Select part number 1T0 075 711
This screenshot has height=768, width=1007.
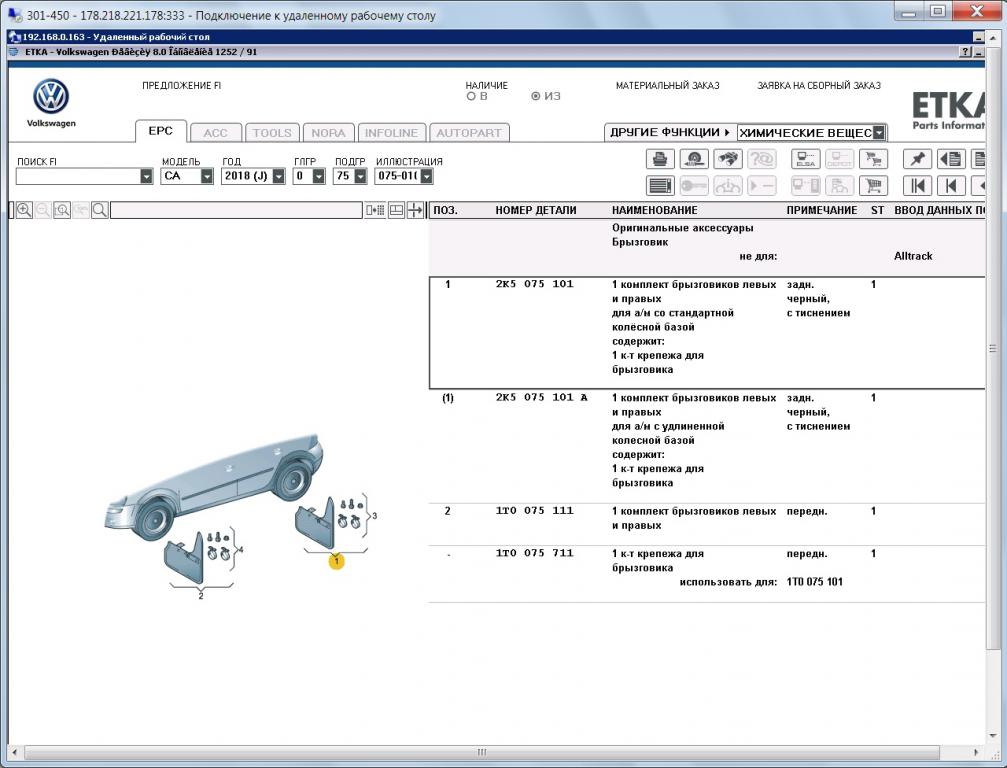[534, 554]
